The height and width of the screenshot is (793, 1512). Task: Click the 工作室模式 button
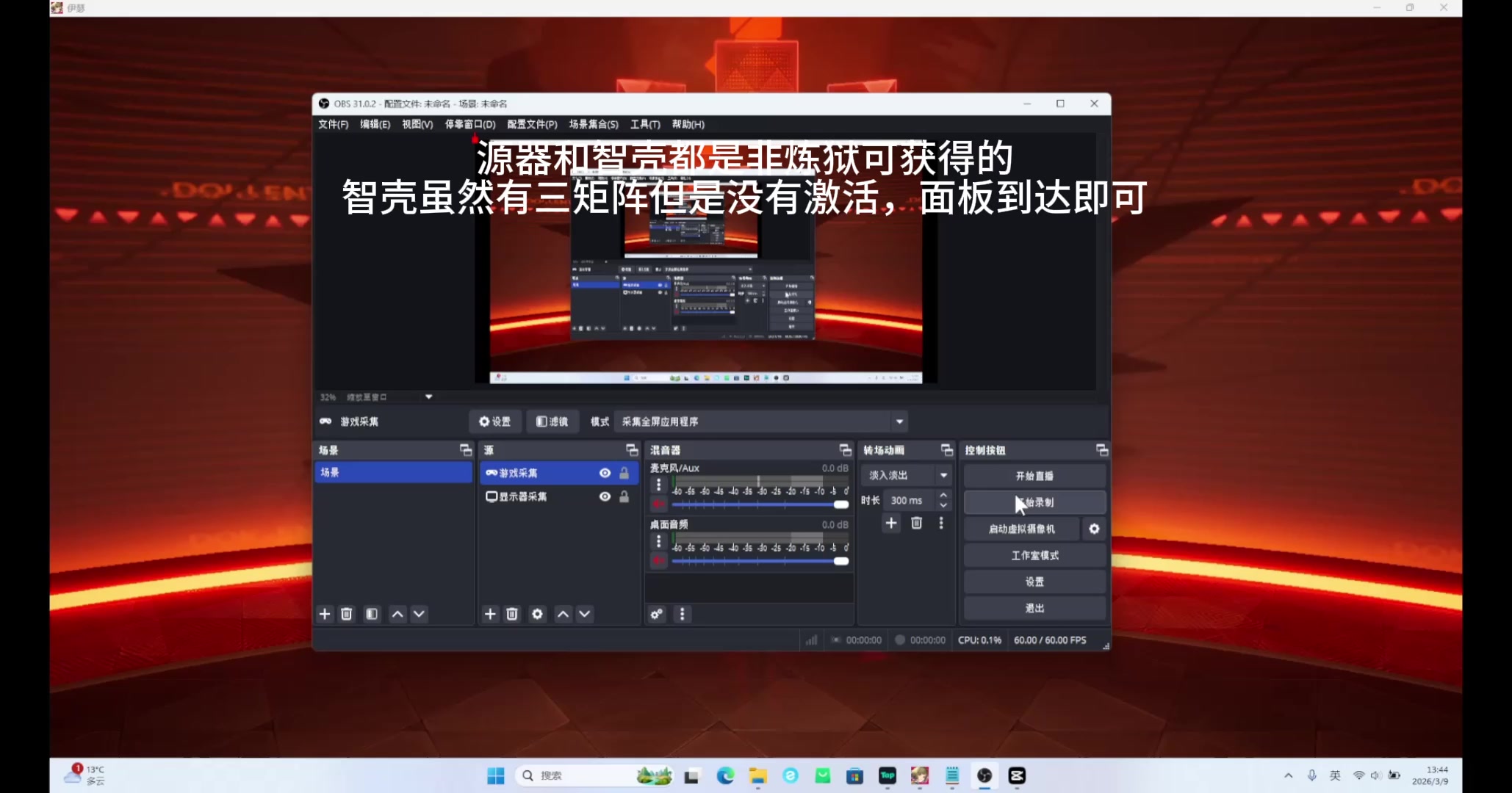click(x=1034, y=555)
